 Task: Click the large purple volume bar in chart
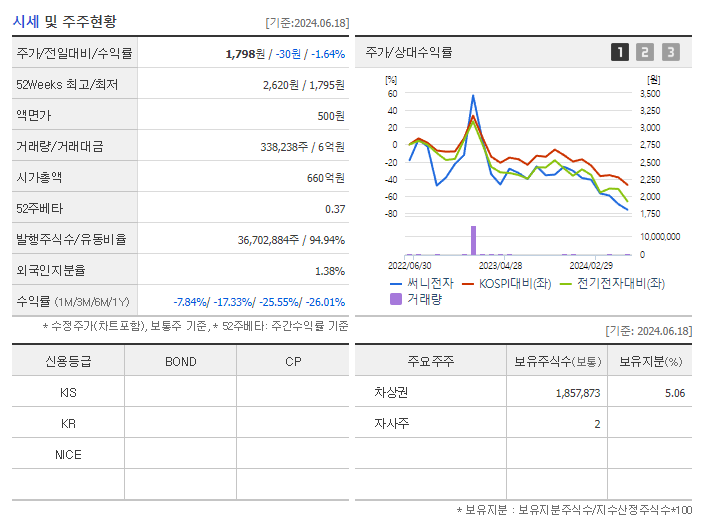coord(473,240)
